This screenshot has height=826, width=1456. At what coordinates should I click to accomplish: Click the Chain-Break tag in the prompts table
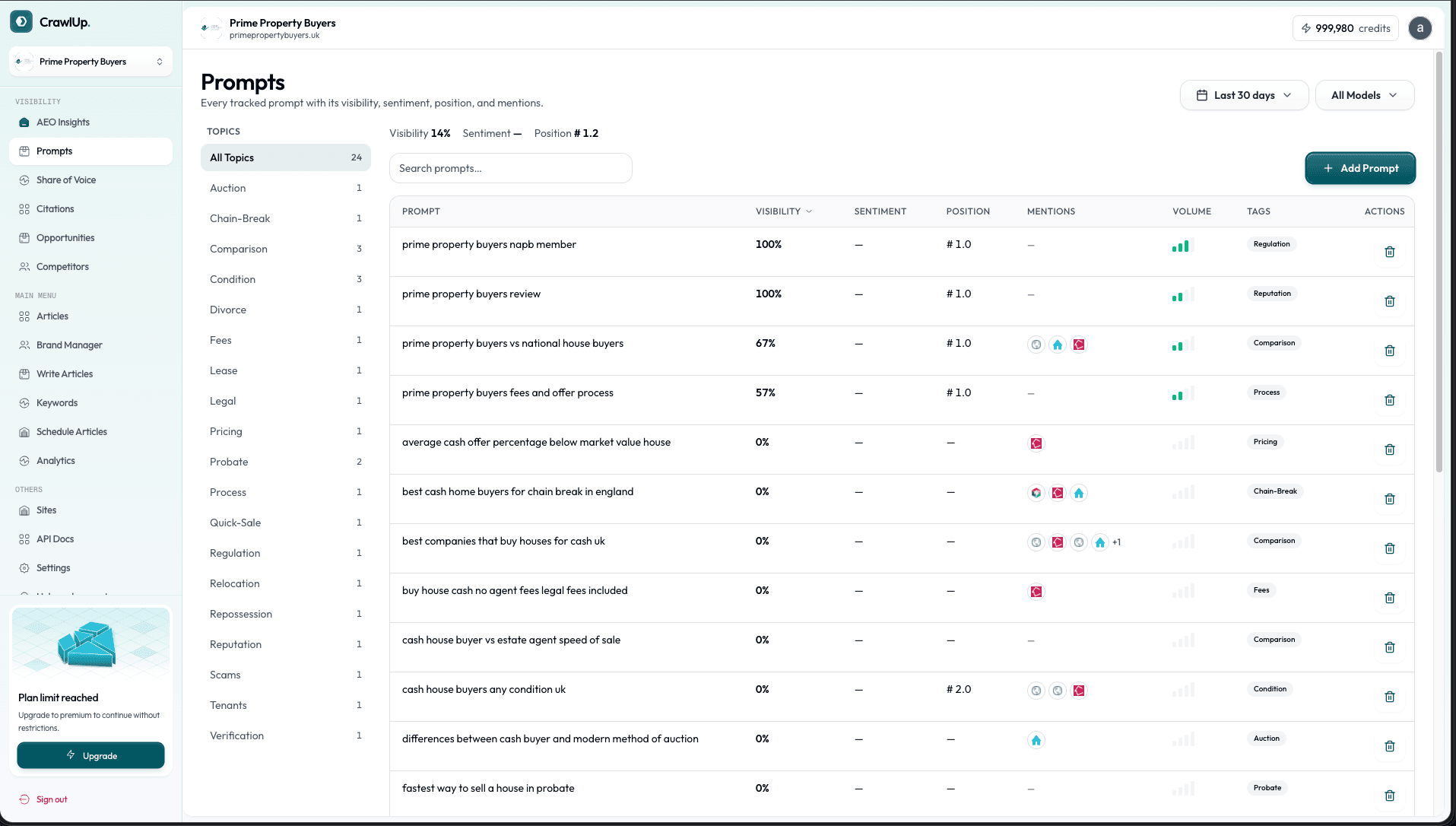1275,491
